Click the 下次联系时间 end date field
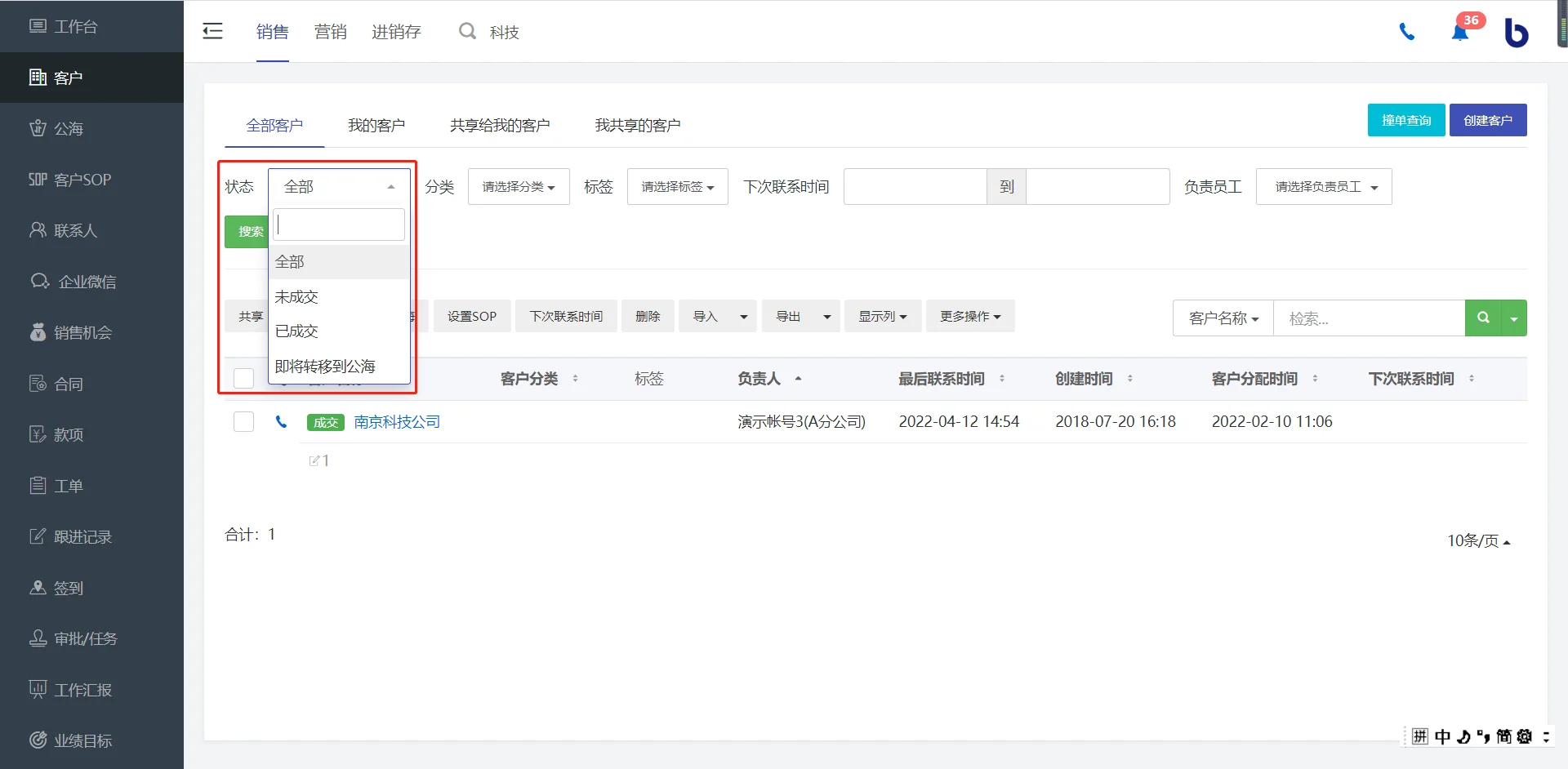Screen dimensions: 1568x769 1098,187
